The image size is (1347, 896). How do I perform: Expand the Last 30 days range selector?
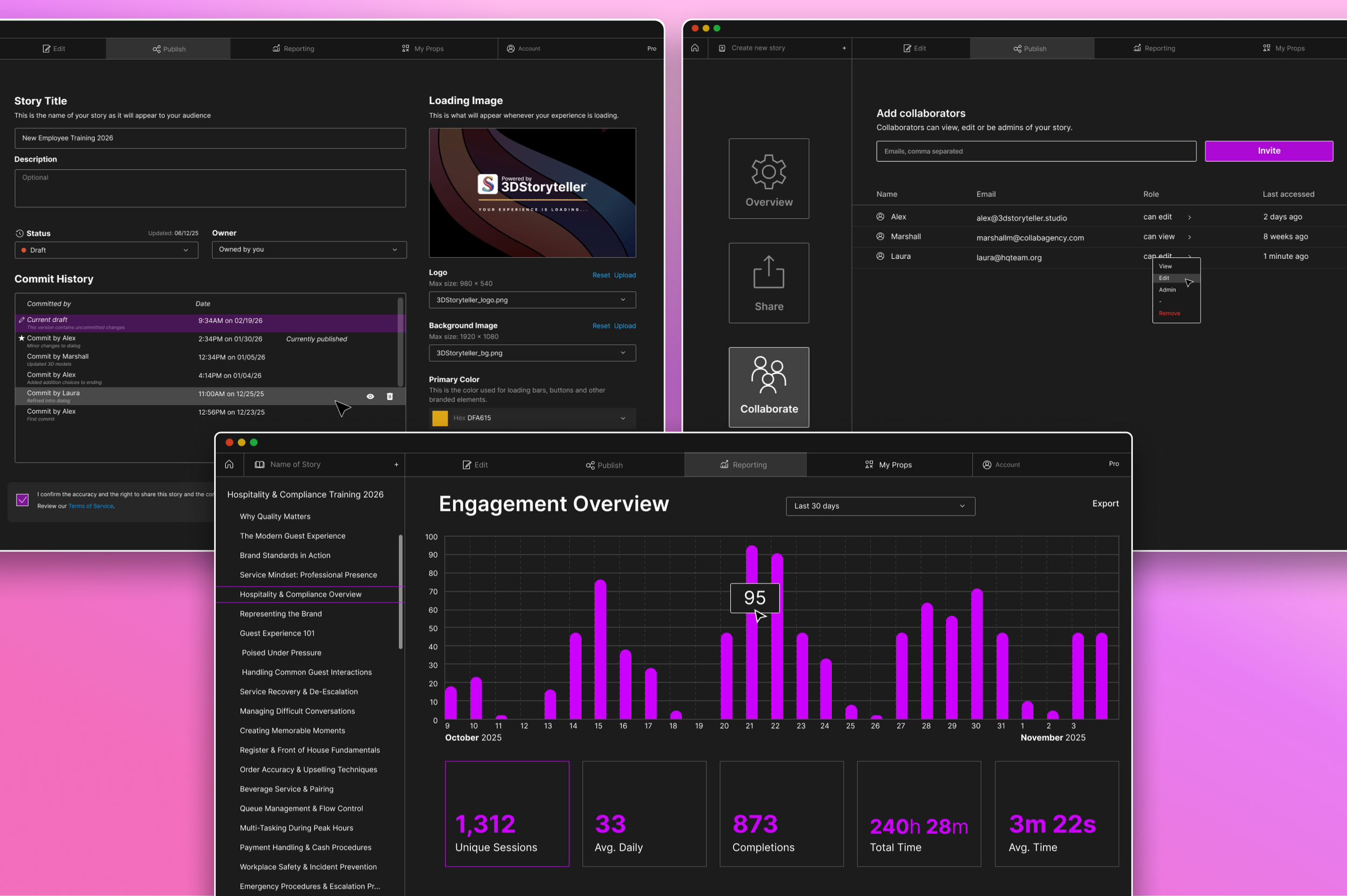coord(880,506)
